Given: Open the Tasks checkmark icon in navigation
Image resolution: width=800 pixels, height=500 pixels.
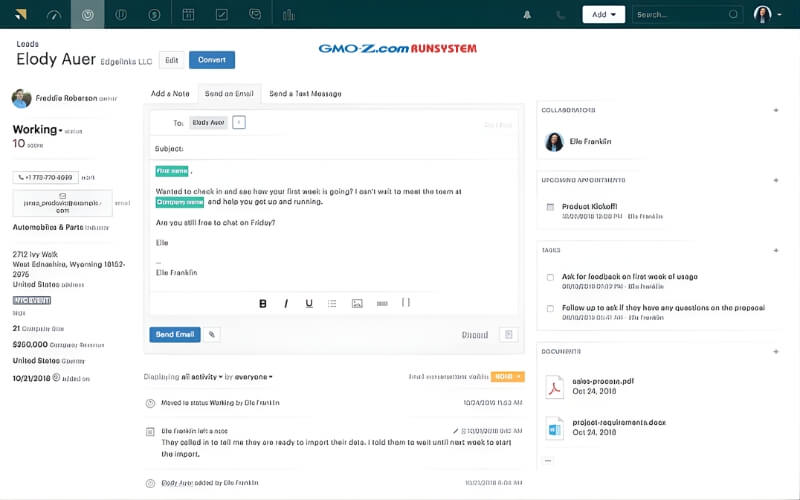Looking at the screenshot, I should click(221, 15).
